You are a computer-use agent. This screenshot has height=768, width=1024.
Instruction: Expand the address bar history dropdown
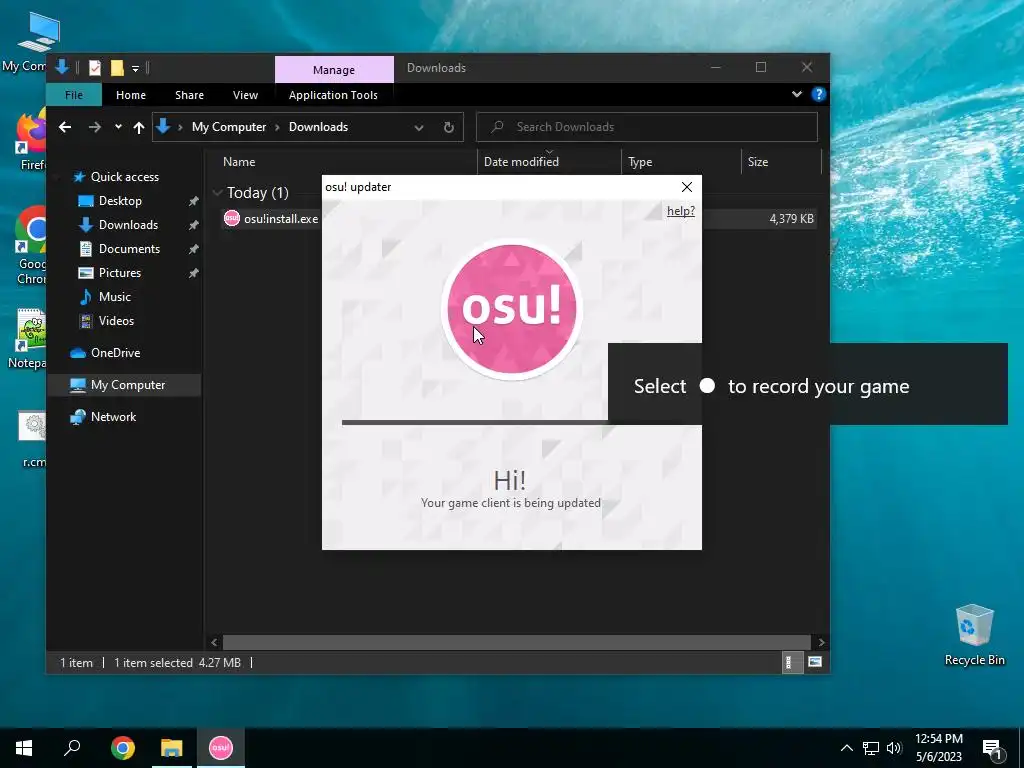[419, 127]
